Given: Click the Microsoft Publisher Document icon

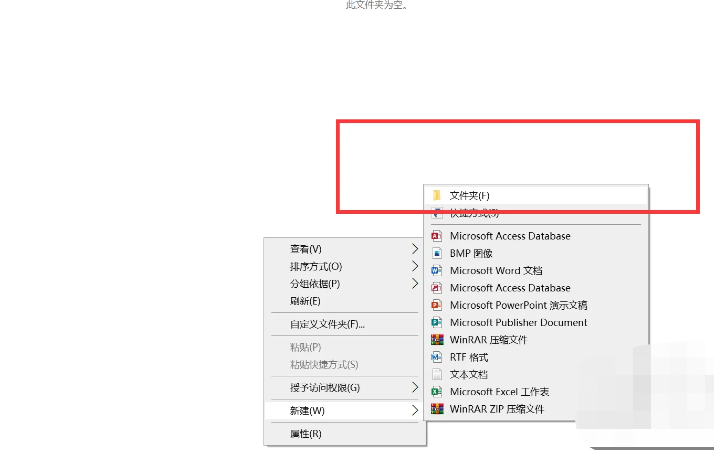Looking at the screenshot, I should pyautogui.click(x=436, y=322).
